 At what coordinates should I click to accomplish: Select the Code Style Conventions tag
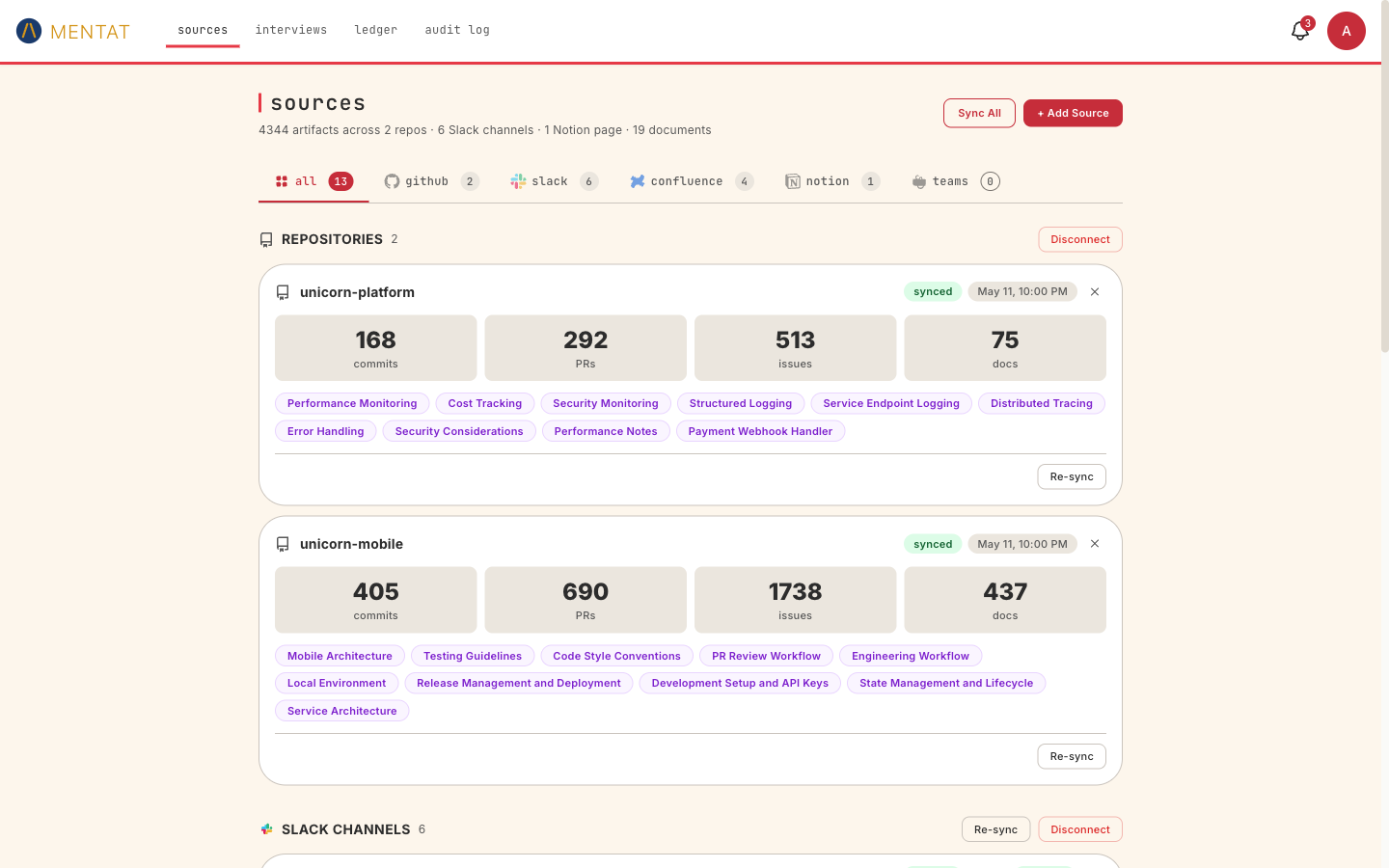click(616, 656)
